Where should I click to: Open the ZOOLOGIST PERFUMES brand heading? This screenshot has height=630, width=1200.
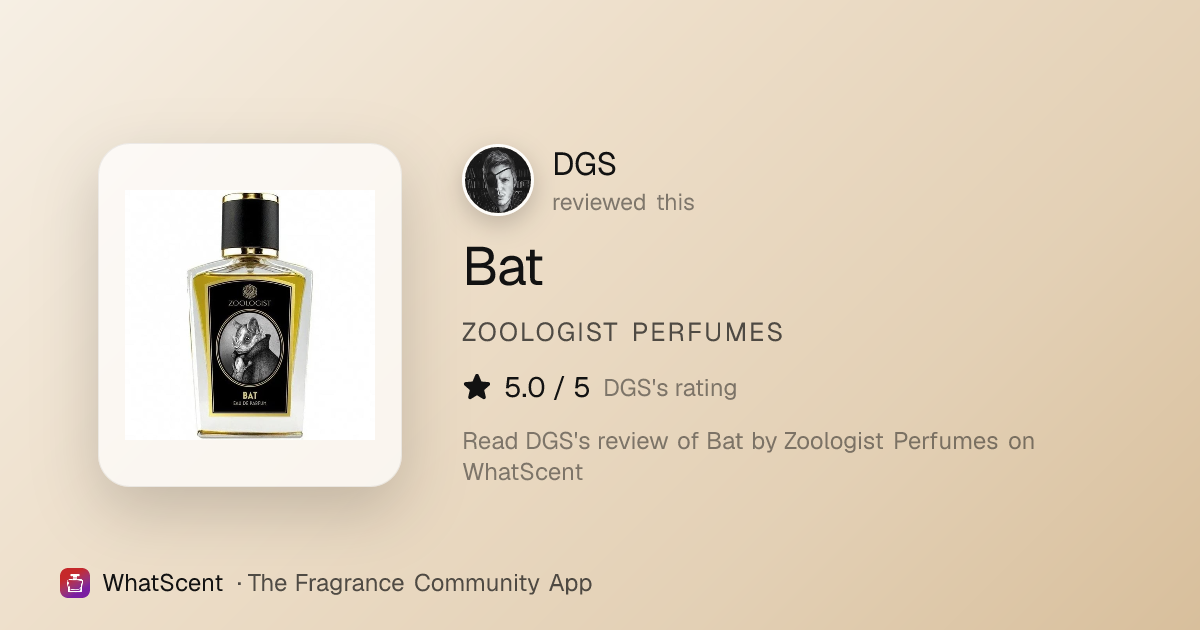tap(623, 333)
